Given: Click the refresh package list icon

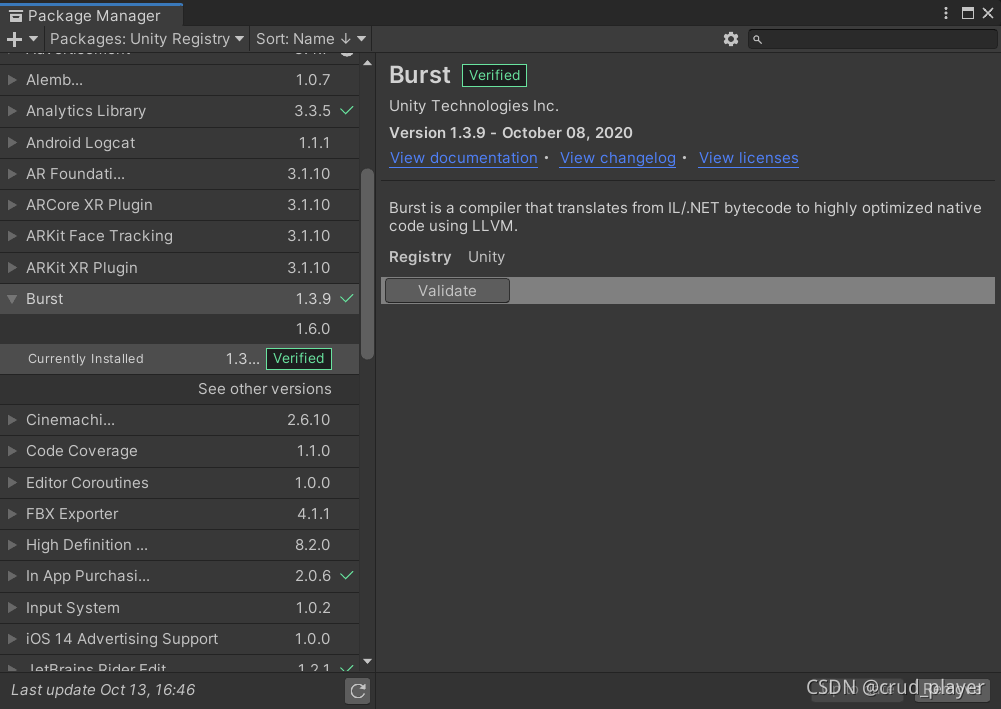Looking at the screenshot, I should 358,690.
